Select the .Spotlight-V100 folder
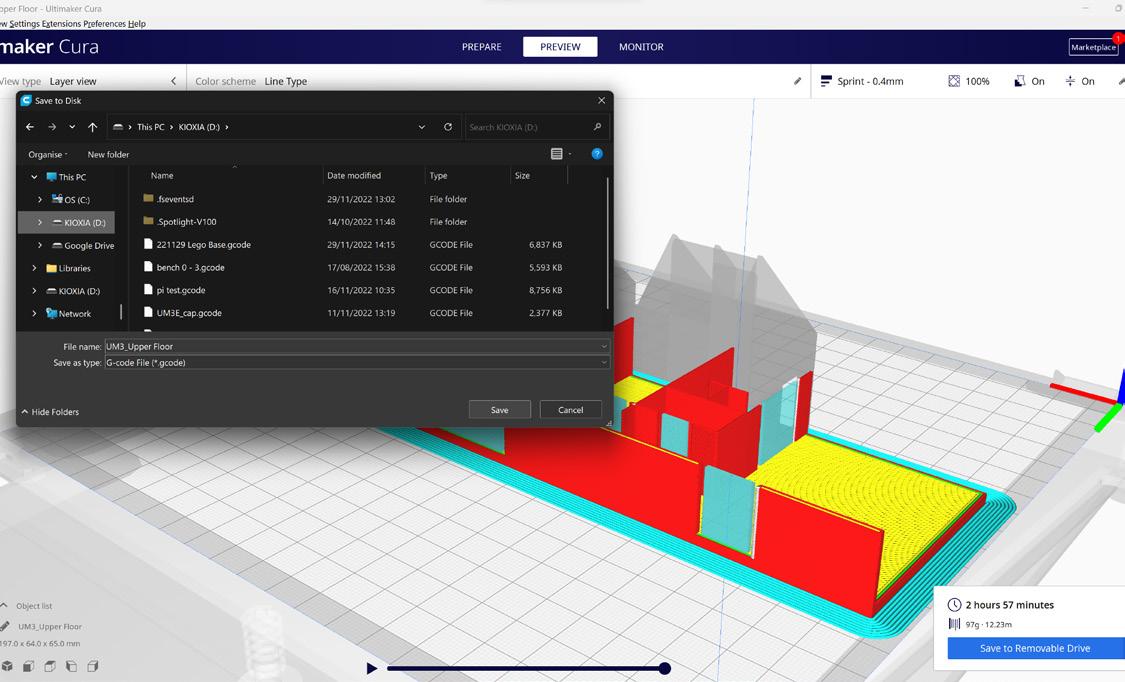The width and height of the screenshot is (1125, 682). (x=187, y=222)
